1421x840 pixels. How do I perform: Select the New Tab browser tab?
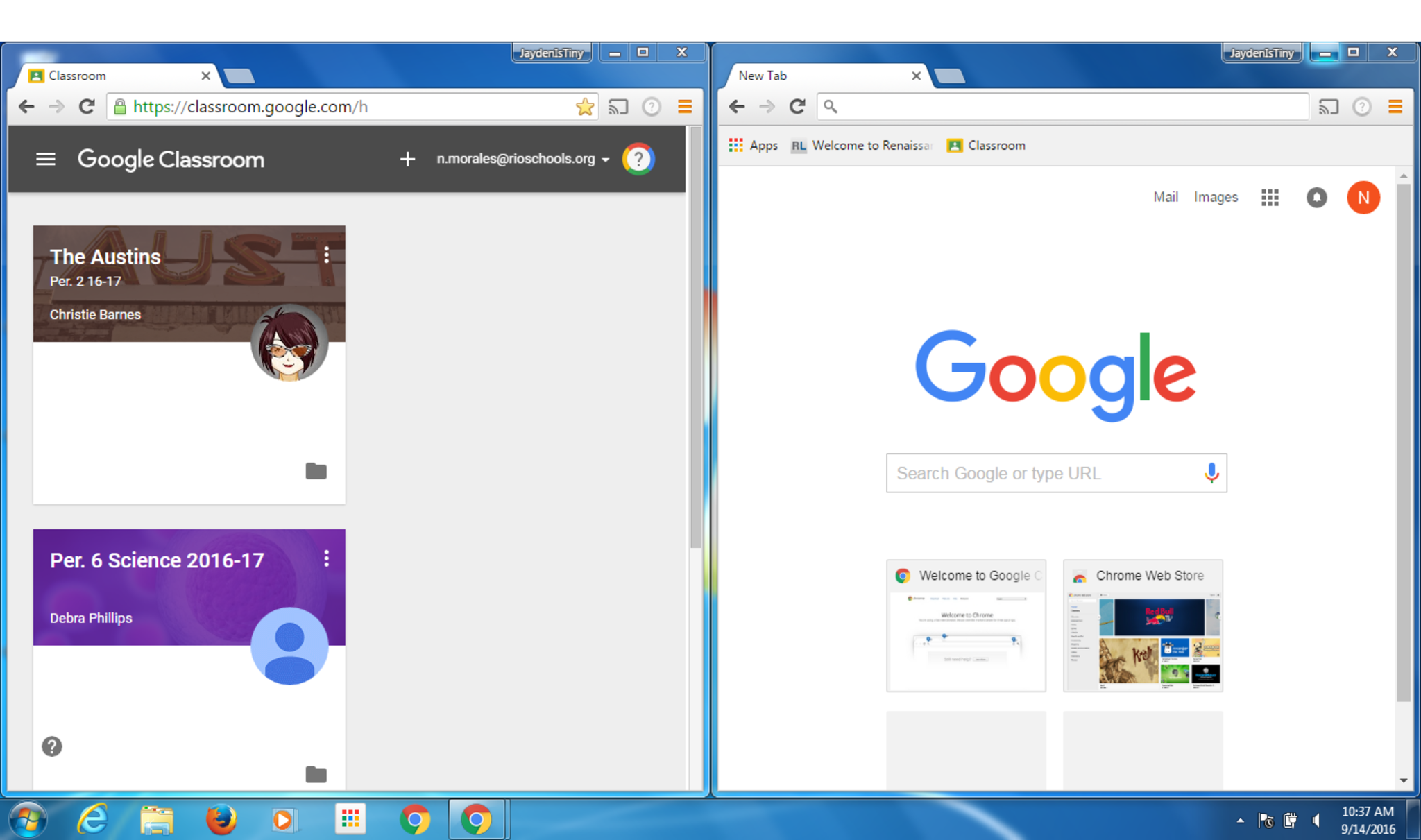tap(819, 76)
